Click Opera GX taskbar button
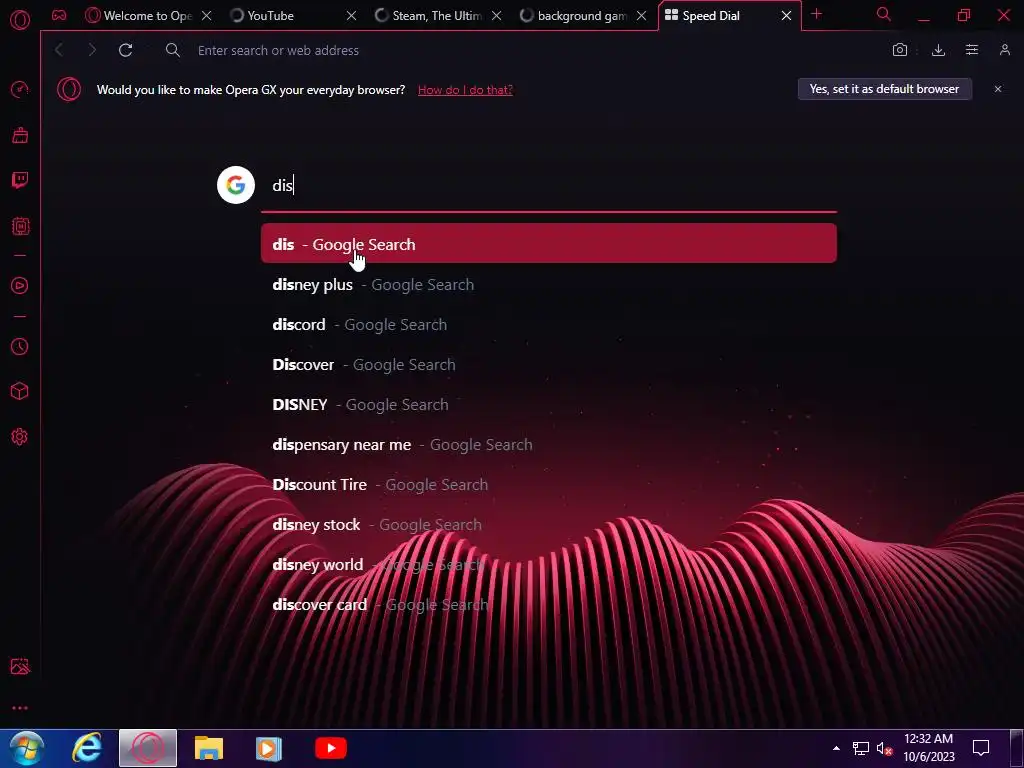This screenshot has width=1024, height=768. click(x=148, y=748)
